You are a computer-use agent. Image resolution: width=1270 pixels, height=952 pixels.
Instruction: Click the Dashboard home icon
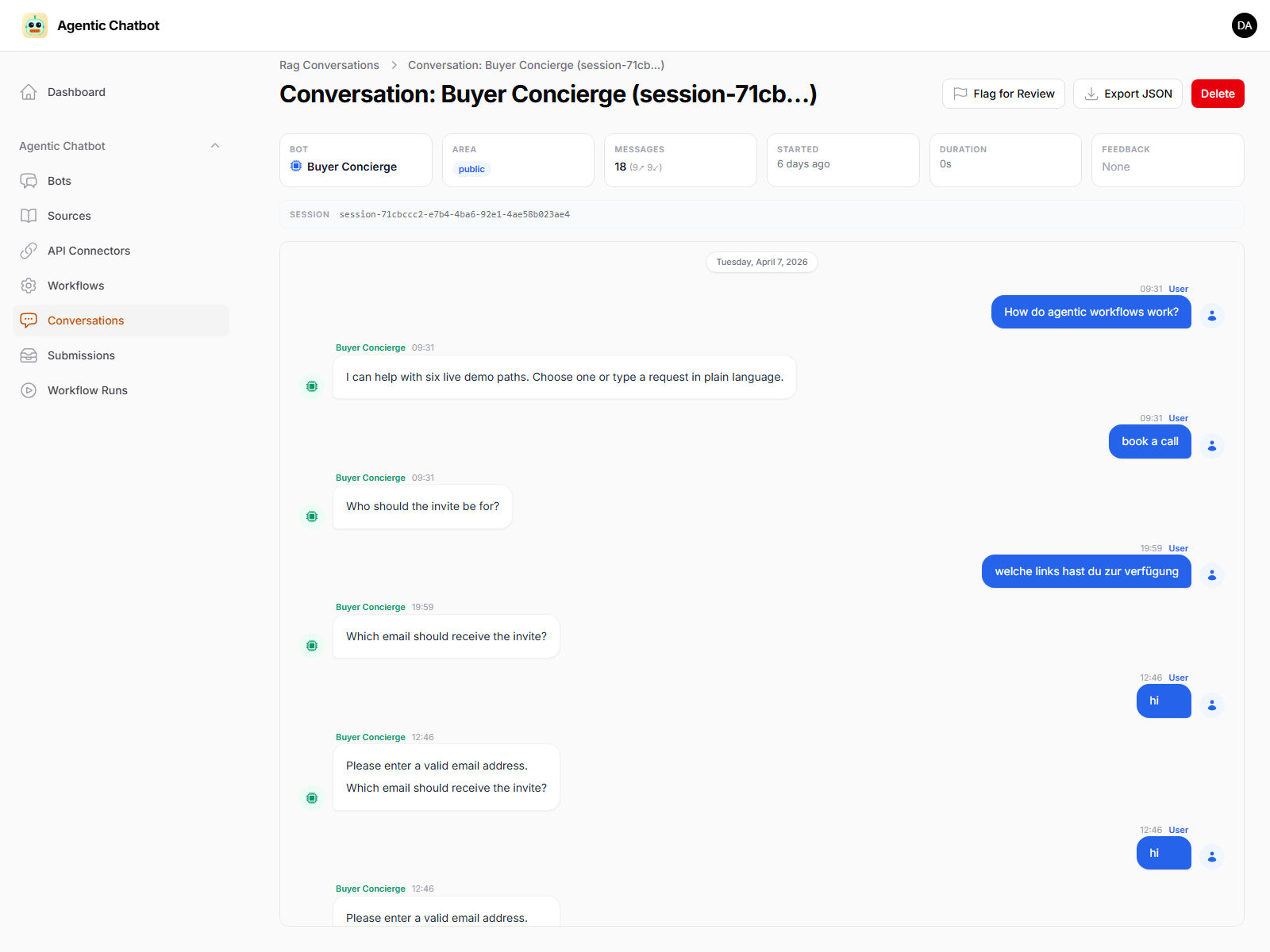[x=29, y=92]
